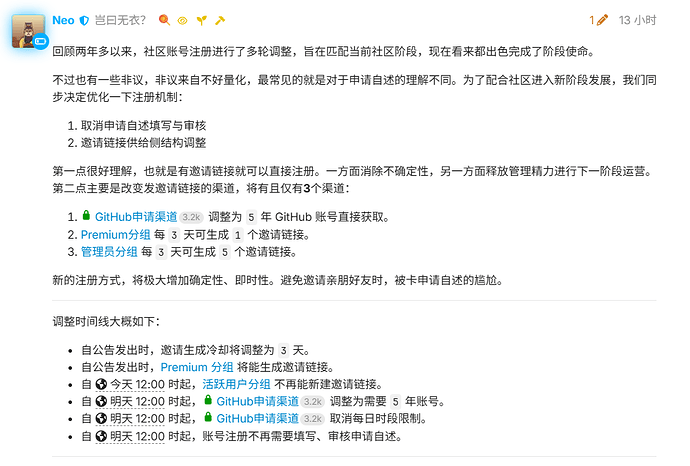Open the Premium分组 link in the channel list
This screenshot has height=466, width=690.
(116, 235)
